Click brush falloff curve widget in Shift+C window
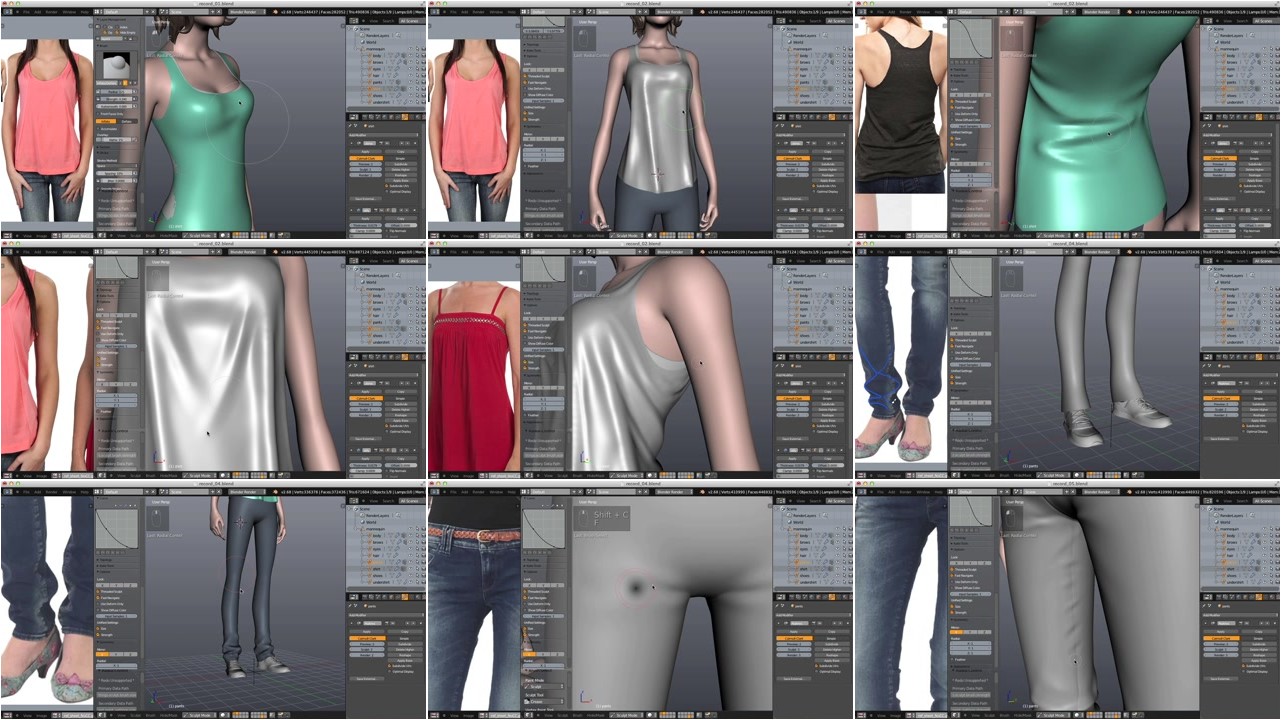Screen dimensions: 1281x720 (x=544, y=528)
